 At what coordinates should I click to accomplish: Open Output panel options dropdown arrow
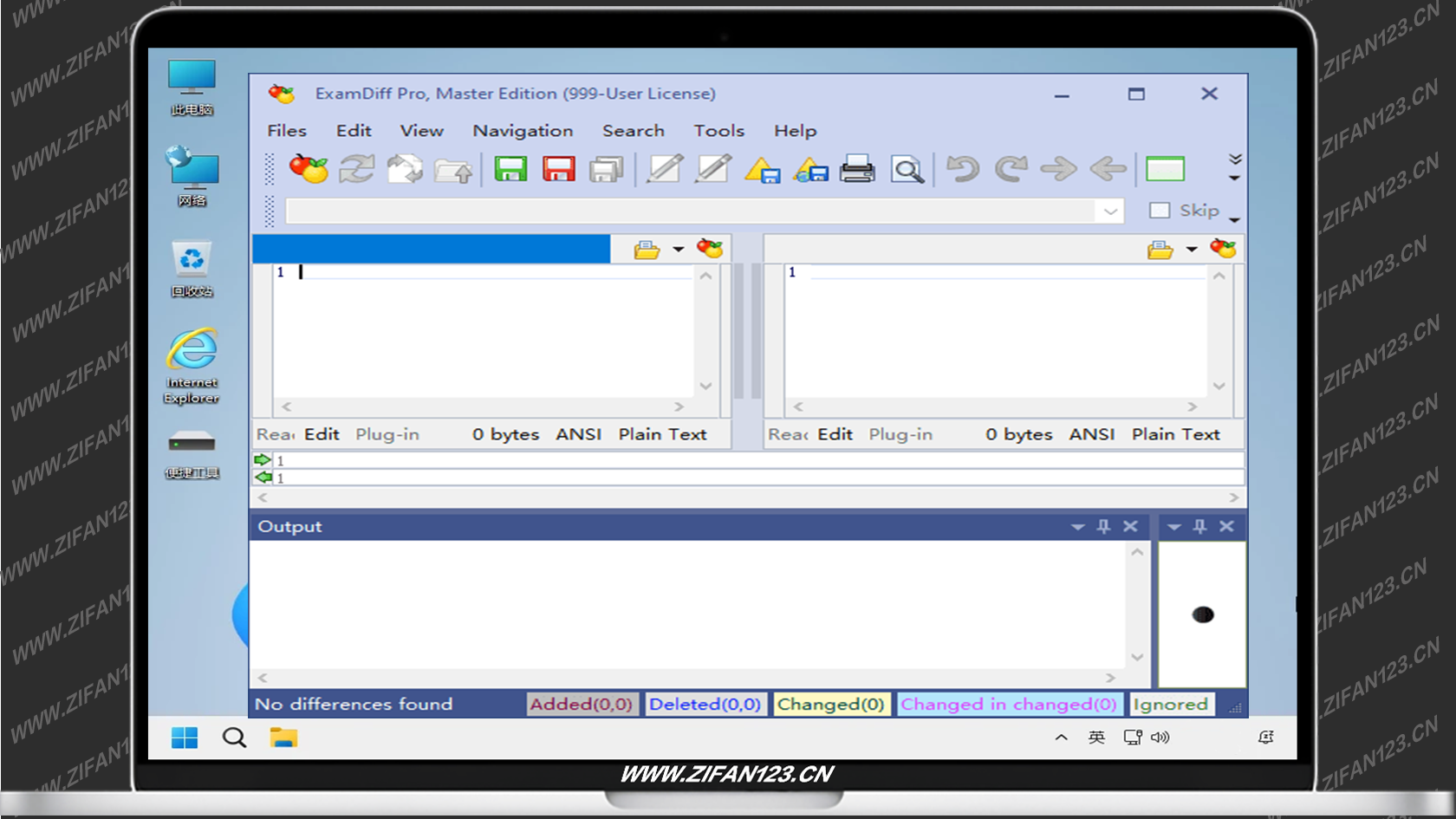1077,526
